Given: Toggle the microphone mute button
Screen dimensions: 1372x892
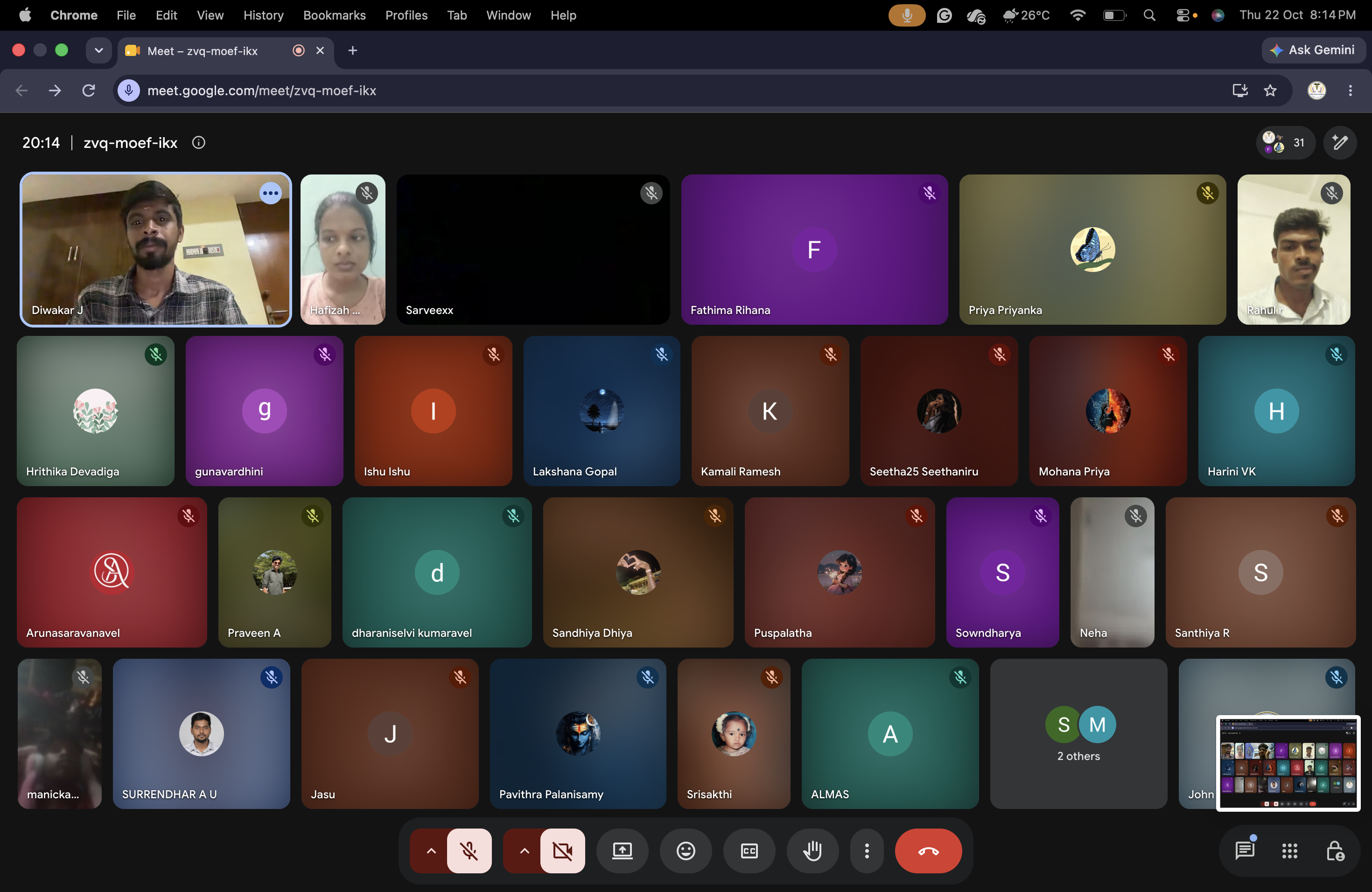Looking at the screenshot, I should 469,850.
